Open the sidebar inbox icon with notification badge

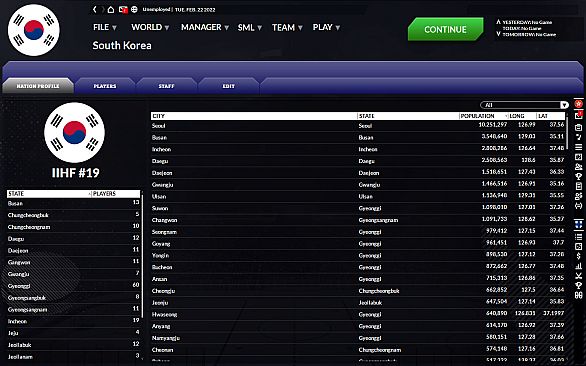pos(579,116)
